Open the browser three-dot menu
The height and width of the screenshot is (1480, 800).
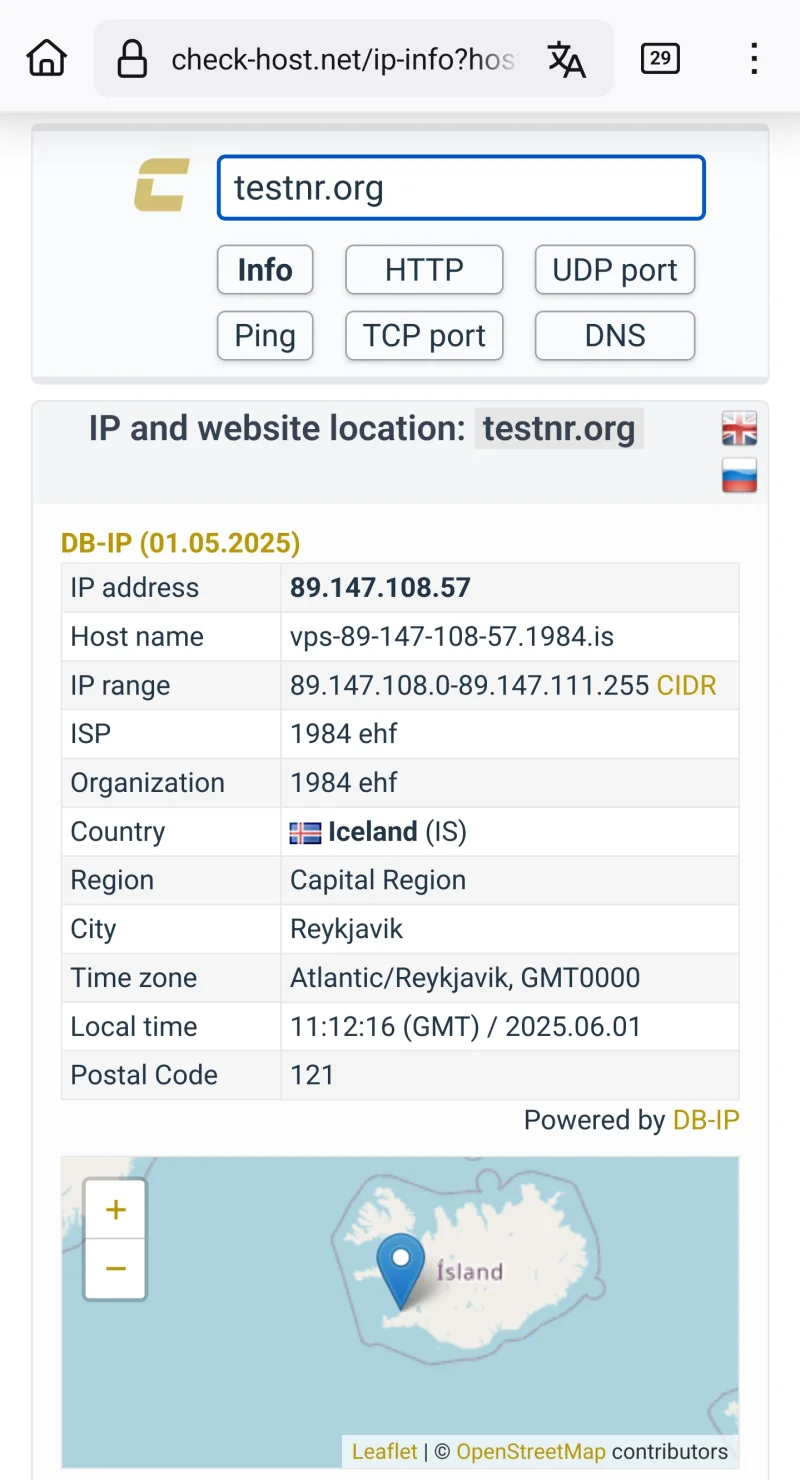754,59
